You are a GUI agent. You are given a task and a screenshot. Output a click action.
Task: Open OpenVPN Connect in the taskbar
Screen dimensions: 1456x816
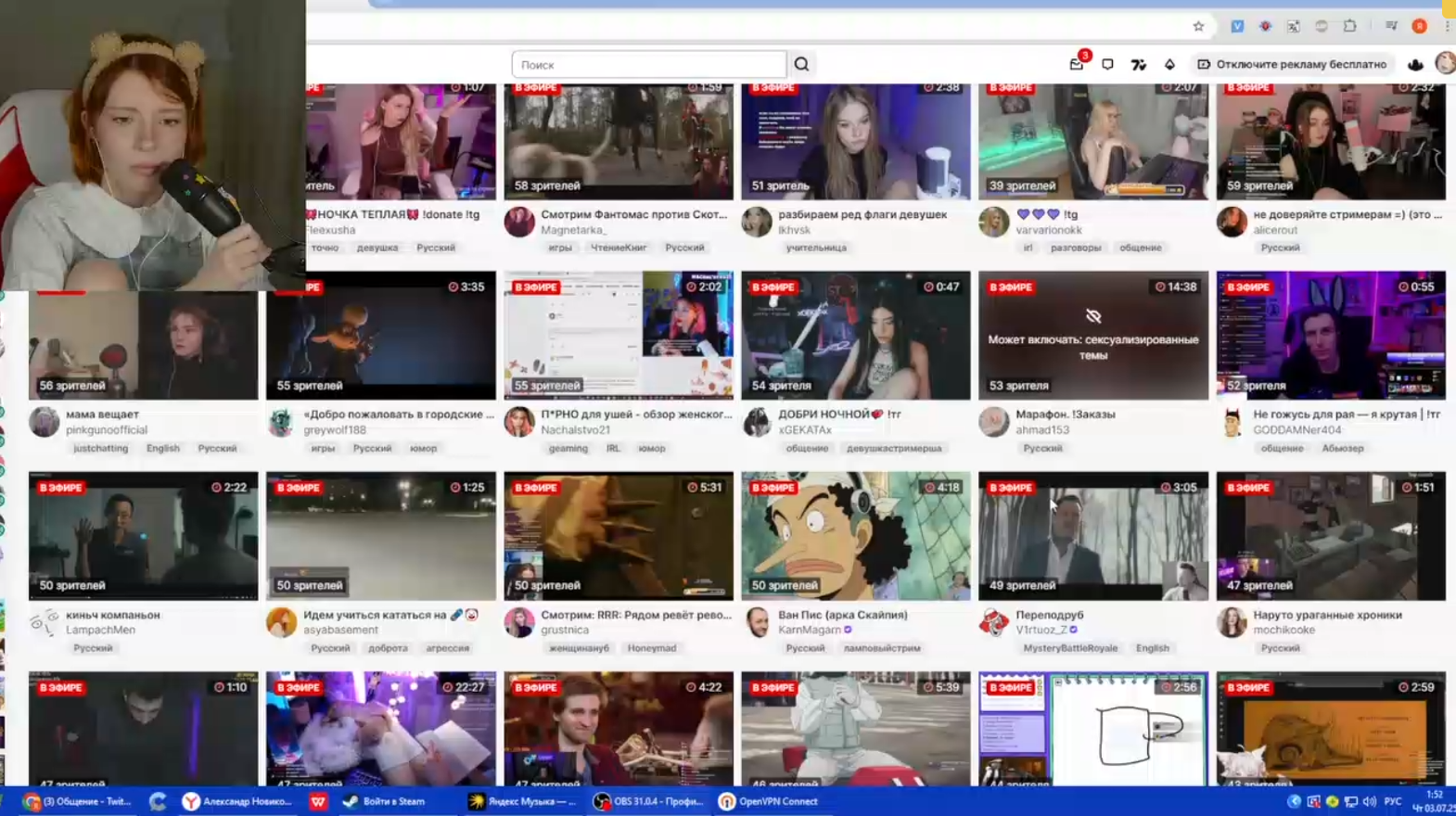coord(770,801)
